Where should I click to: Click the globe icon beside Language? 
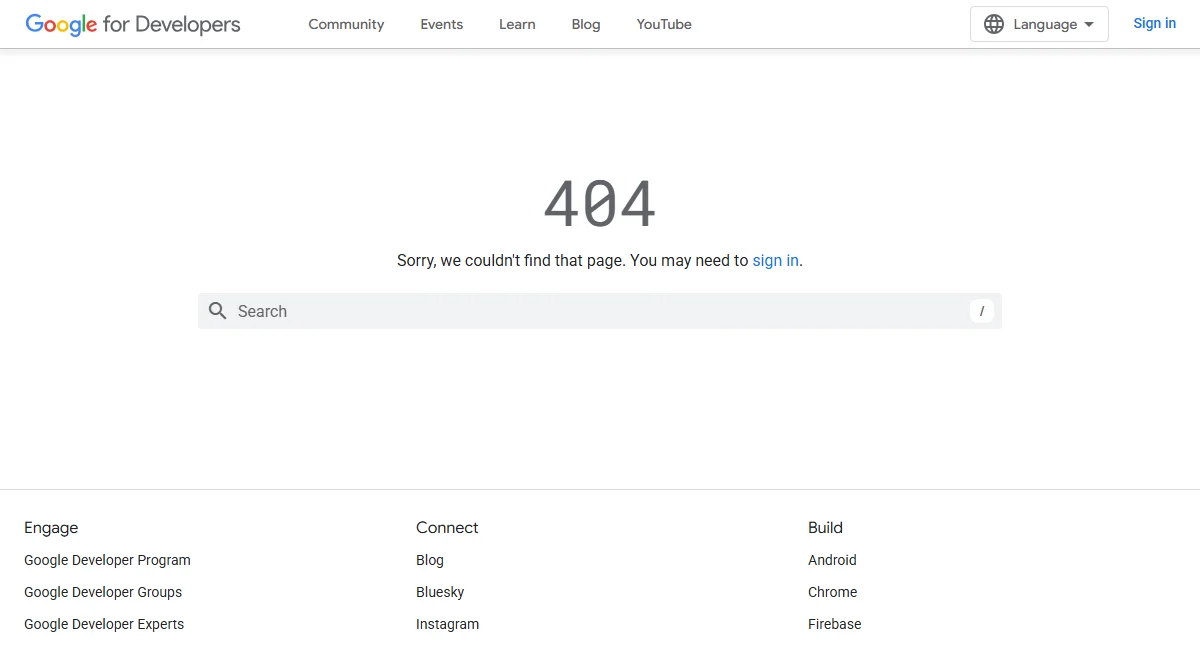(x=994, y=24)
